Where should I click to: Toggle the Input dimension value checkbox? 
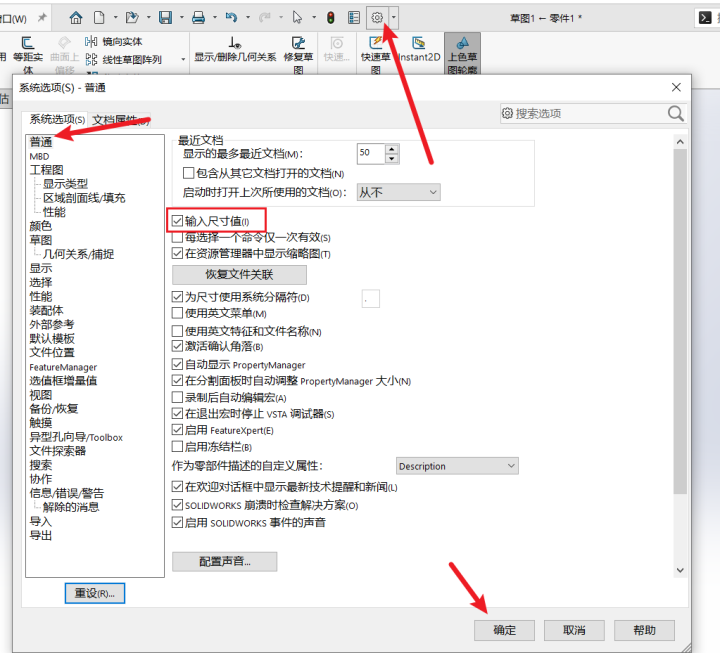point(177,221)
